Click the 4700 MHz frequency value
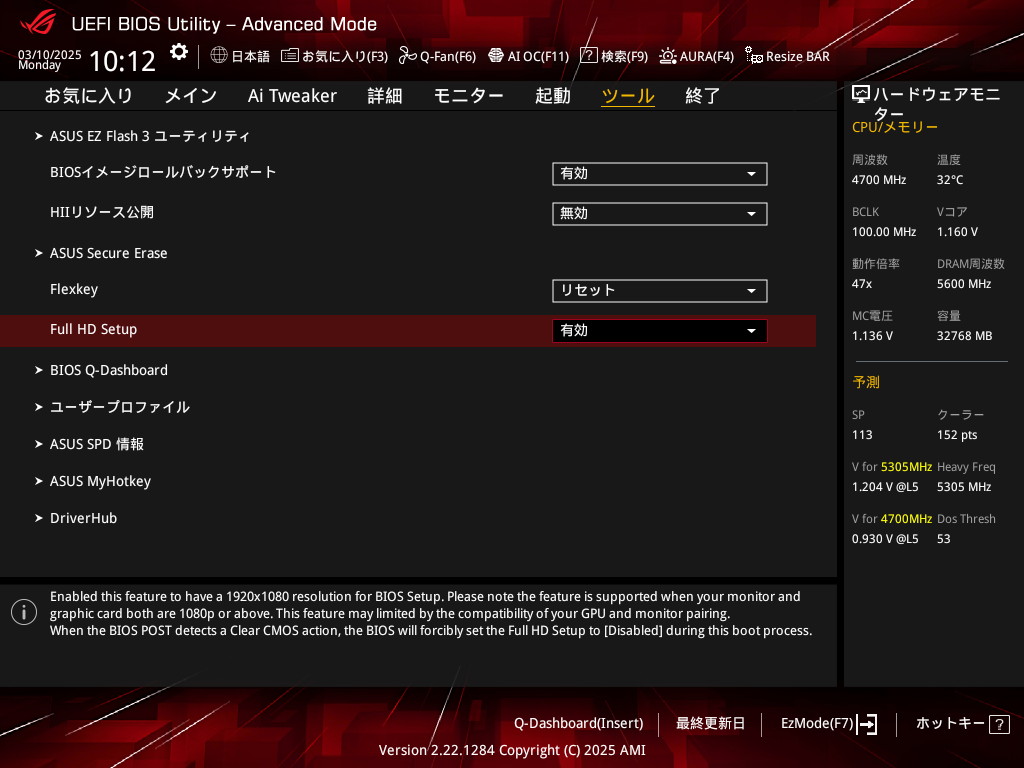Viewport: 1024px width, 768px height. (878, 180)
